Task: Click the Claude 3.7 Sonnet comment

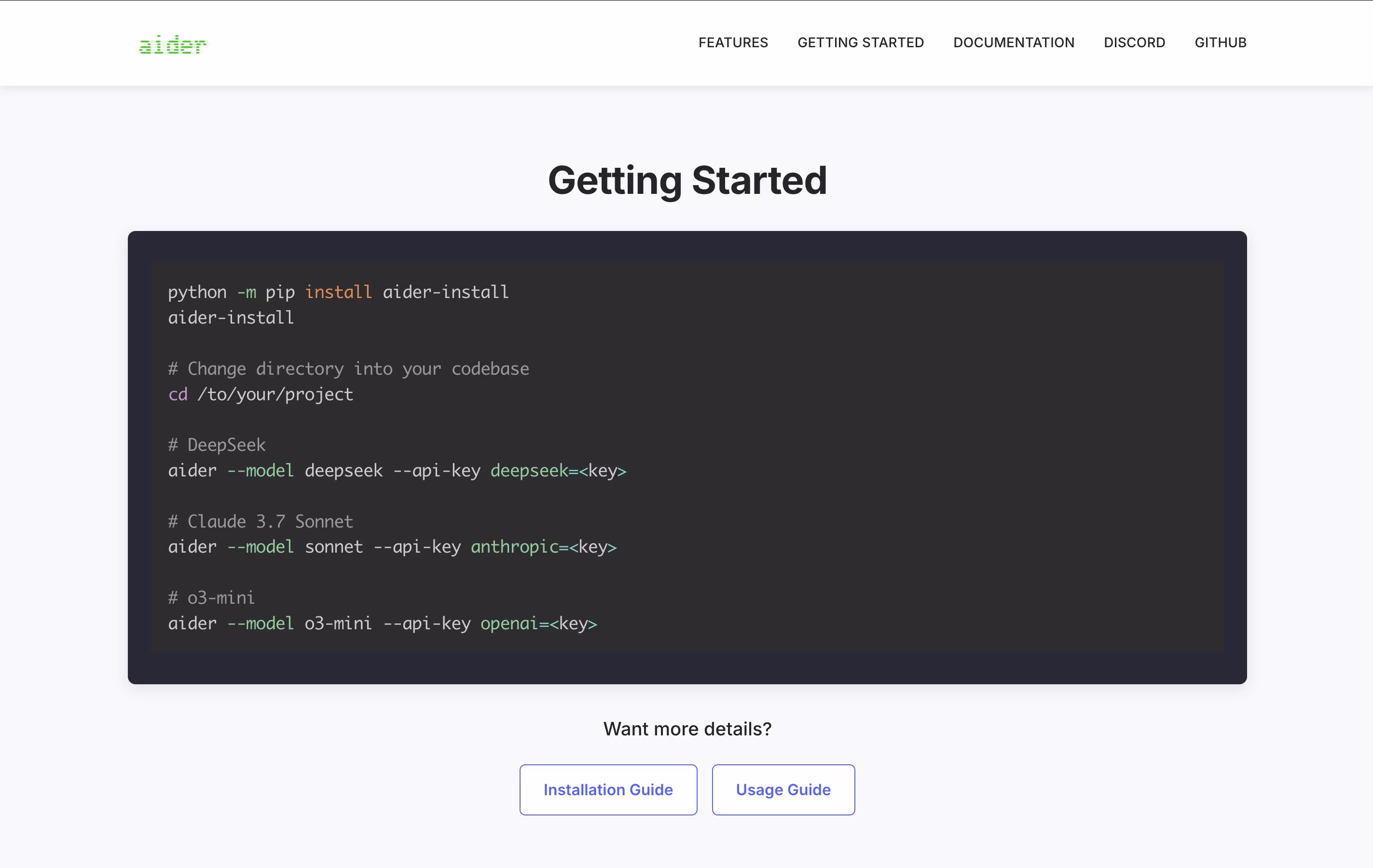Action: point(261,521)
